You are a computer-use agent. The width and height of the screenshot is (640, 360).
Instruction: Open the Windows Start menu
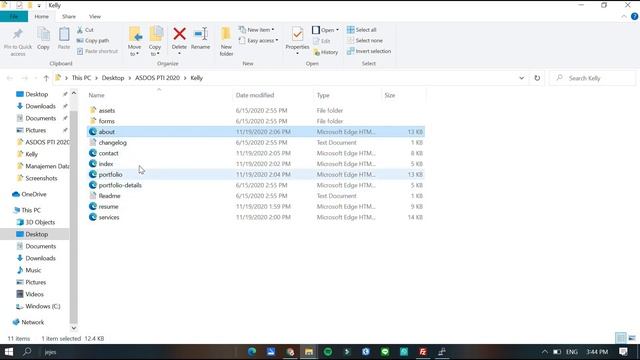tap(9, 351)
